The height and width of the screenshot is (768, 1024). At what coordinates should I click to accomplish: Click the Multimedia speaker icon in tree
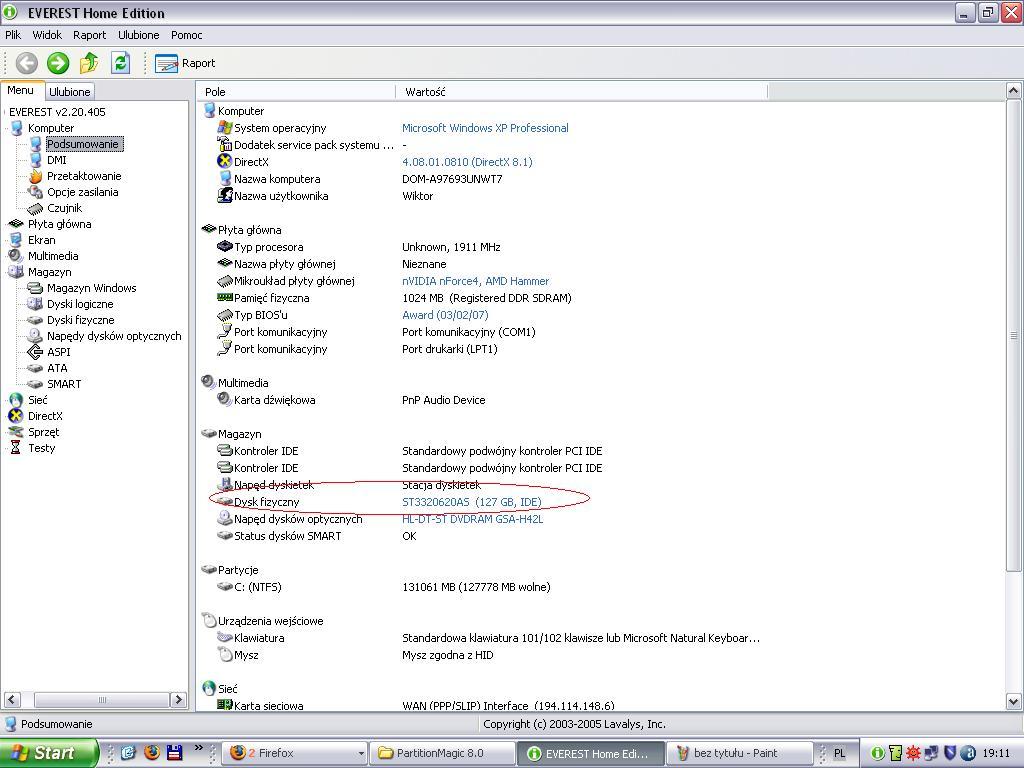16,256
